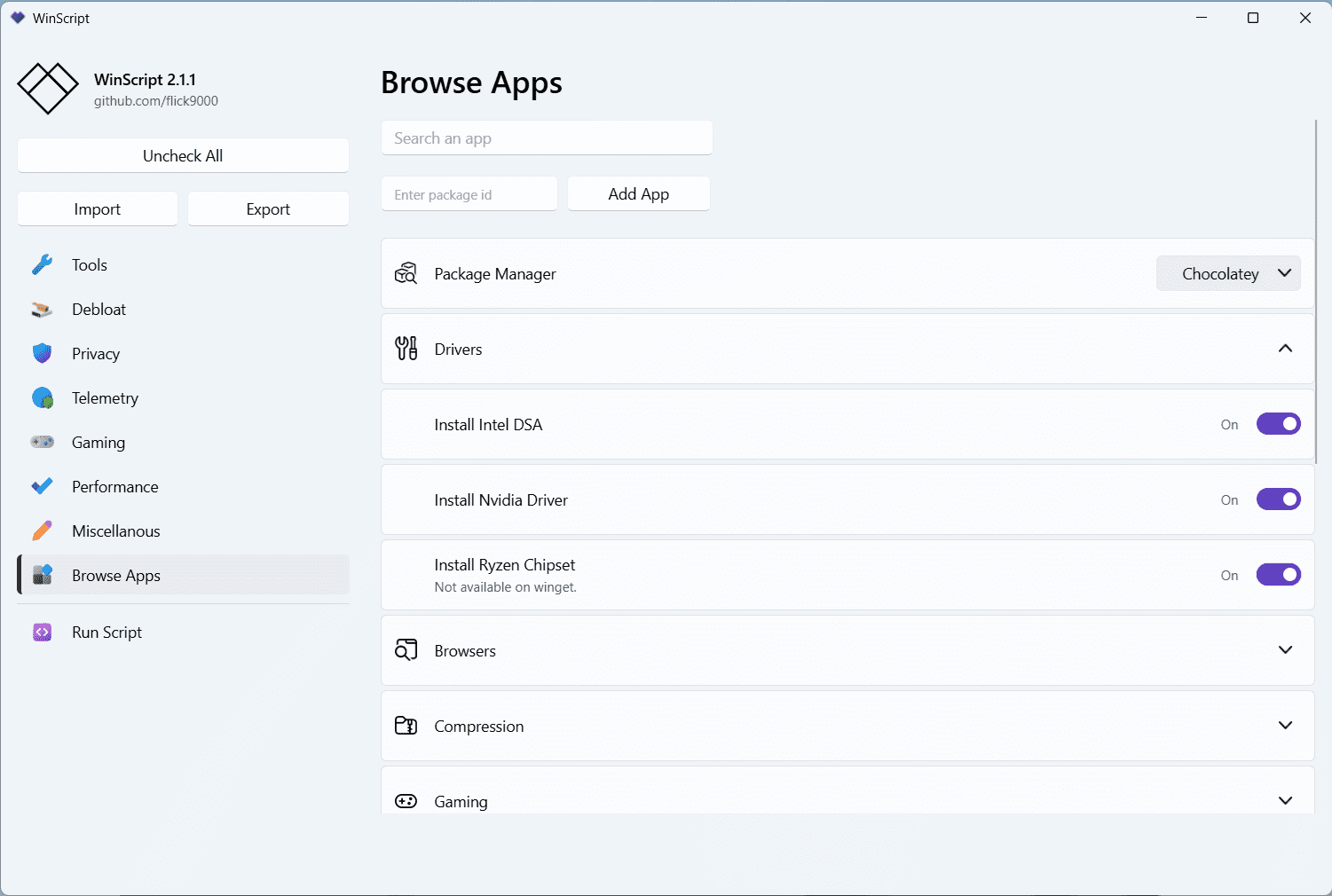Open the Chocolatey package manager dropdown
The width and height of the screenshot is (1332, 896).
click(1228, 274)
